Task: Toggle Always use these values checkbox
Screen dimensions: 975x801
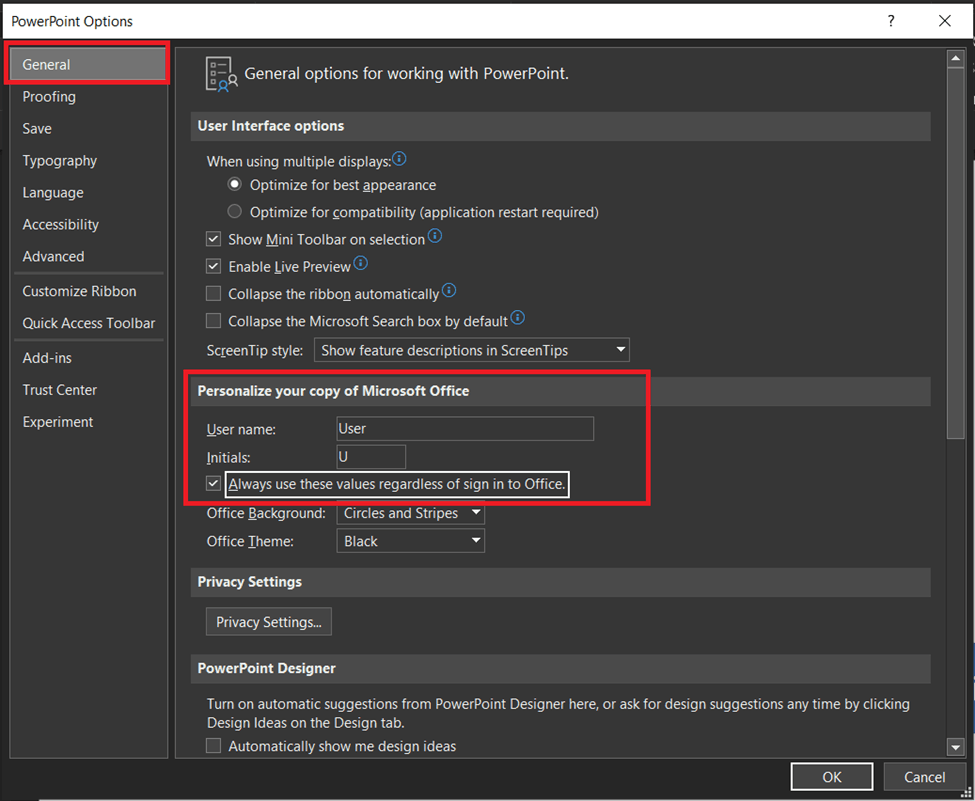Action: (213, 484)
